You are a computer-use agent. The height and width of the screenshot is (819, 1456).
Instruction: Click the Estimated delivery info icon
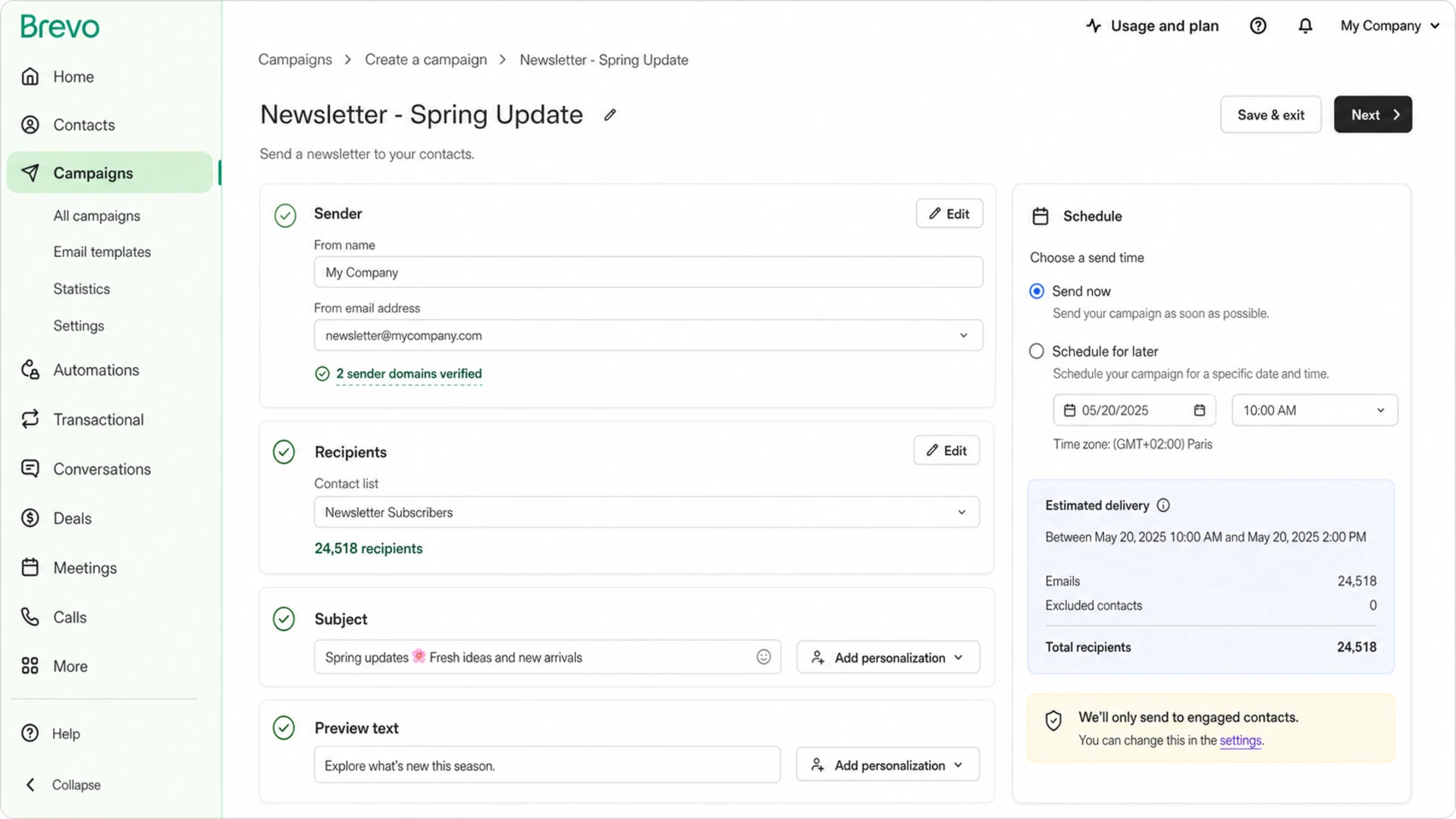click(1163, 506)
